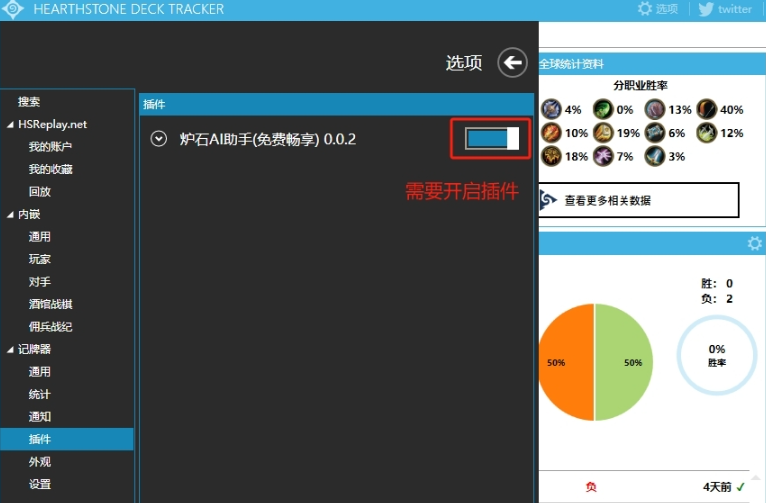Click the 分职业胜率 heading

pyautogui.click(x=640, y=85)
